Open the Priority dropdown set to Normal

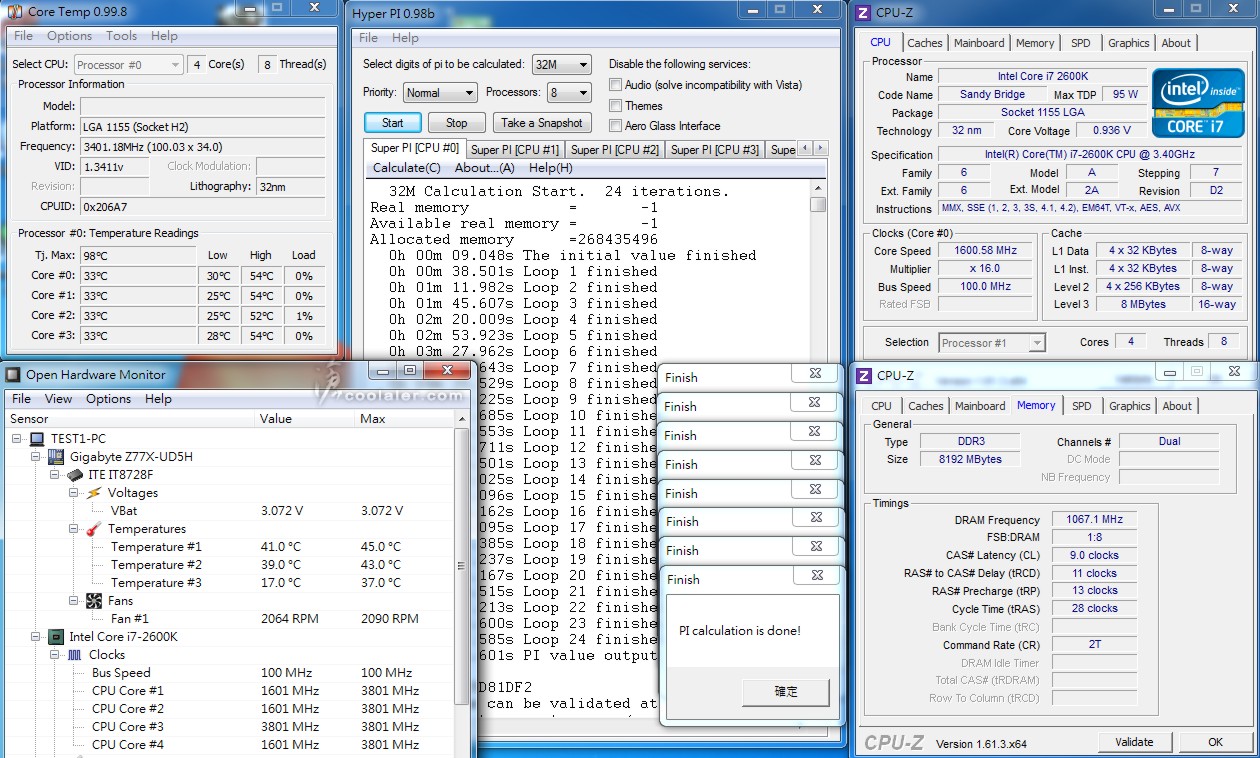(x=440, y=93)
